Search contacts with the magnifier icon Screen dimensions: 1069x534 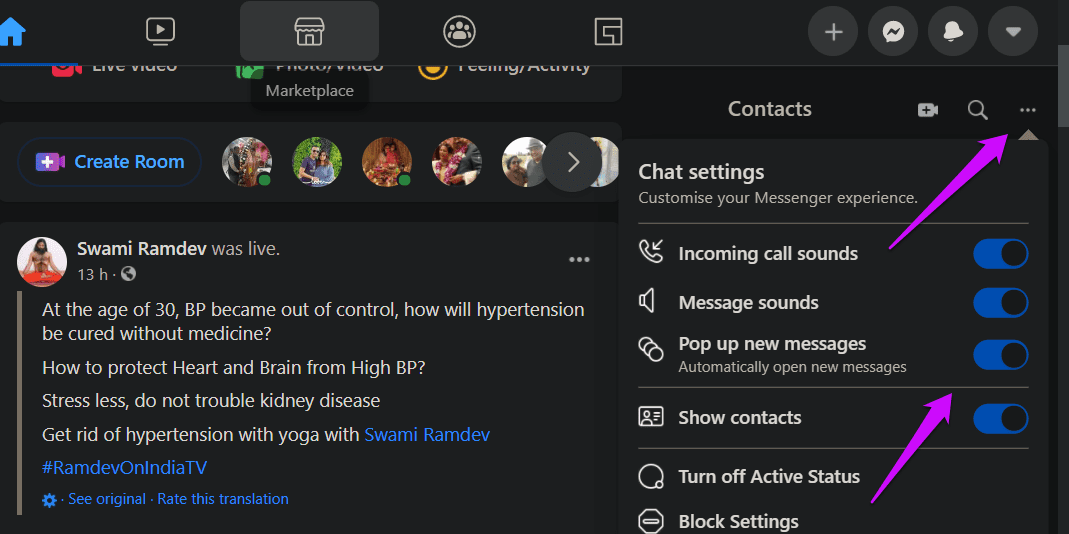pyautogui.click(x=978, y=110)
